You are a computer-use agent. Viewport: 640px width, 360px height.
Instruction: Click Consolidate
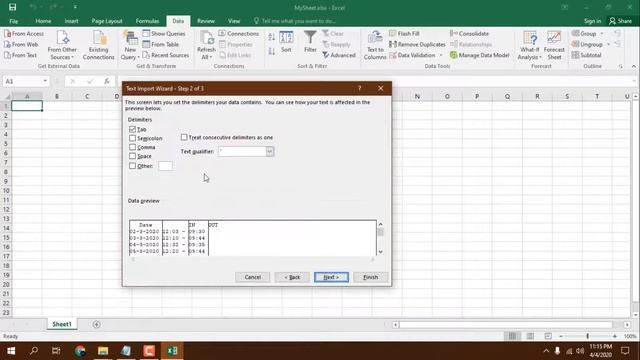pos(469,33)
